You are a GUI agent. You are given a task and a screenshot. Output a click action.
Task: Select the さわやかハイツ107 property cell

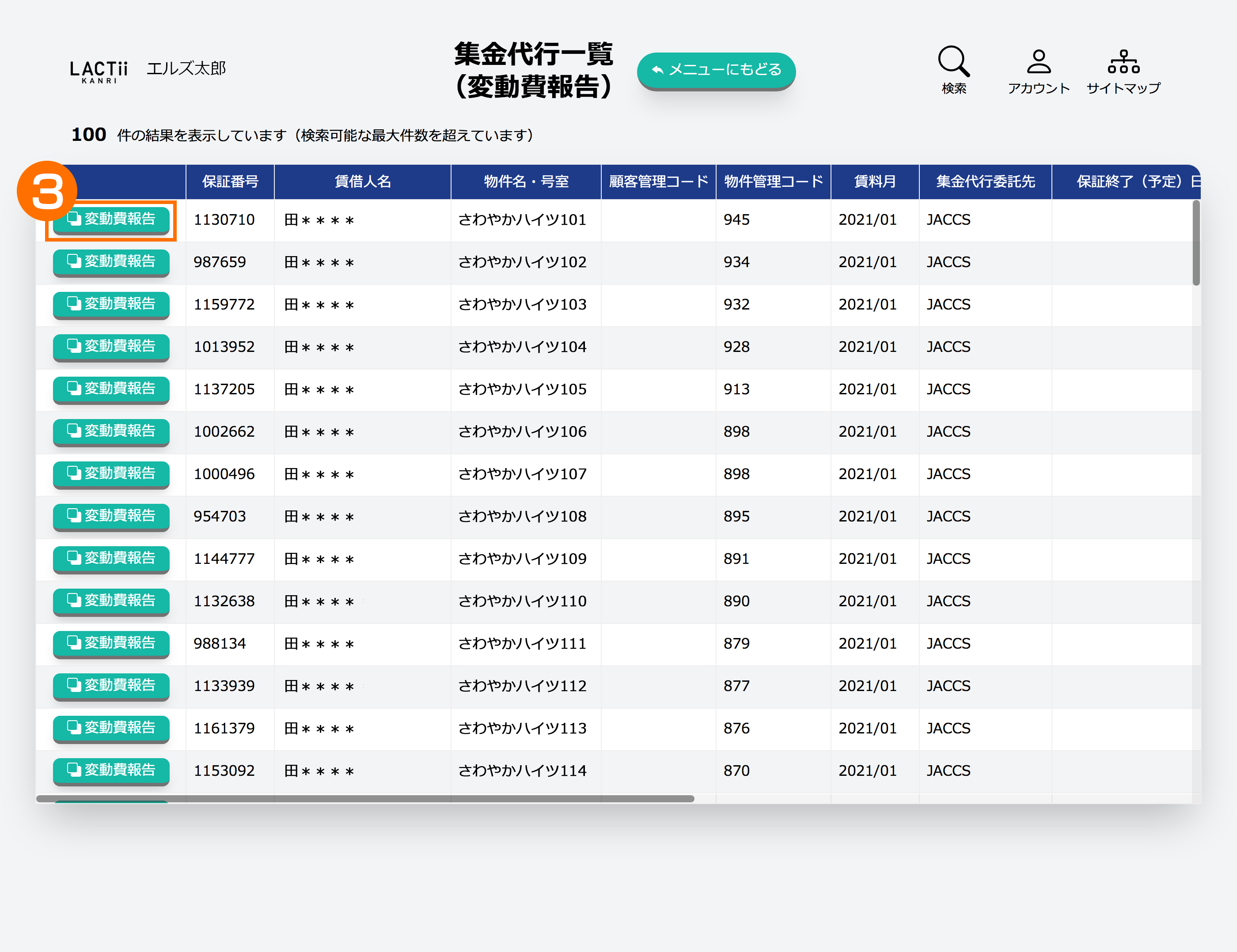coord(522,474)
